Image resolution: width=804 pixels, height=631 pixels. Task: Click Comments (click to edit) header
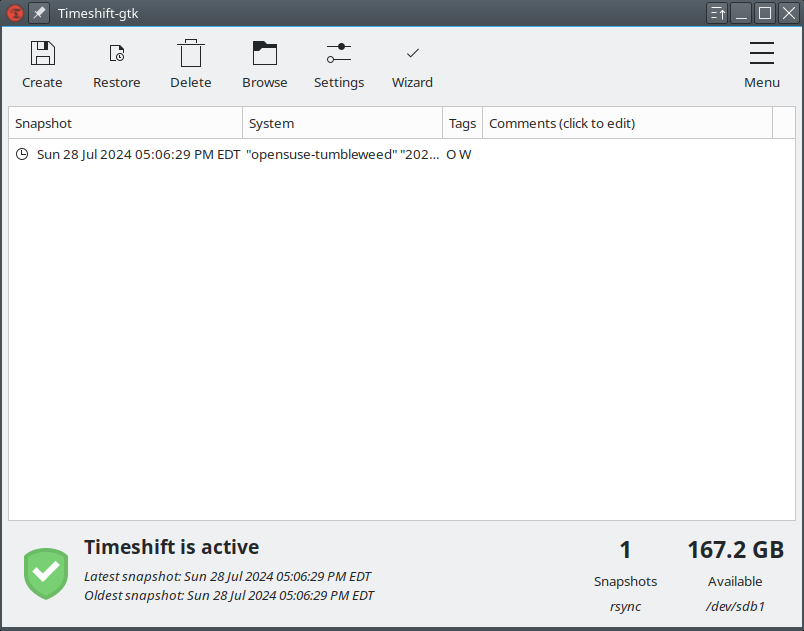click(x=628, y=123)
